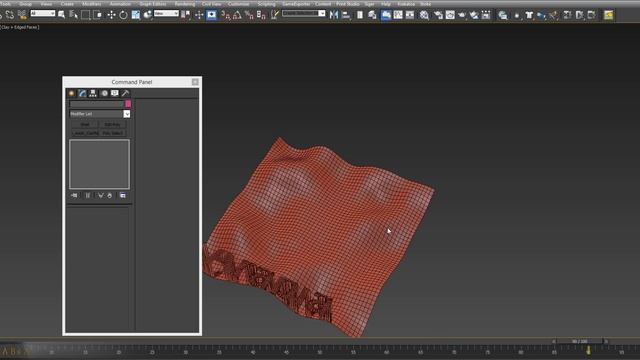This screenshot has height=360, width=640.
Task: Open the Curve Editor icon
Action: 398,15
